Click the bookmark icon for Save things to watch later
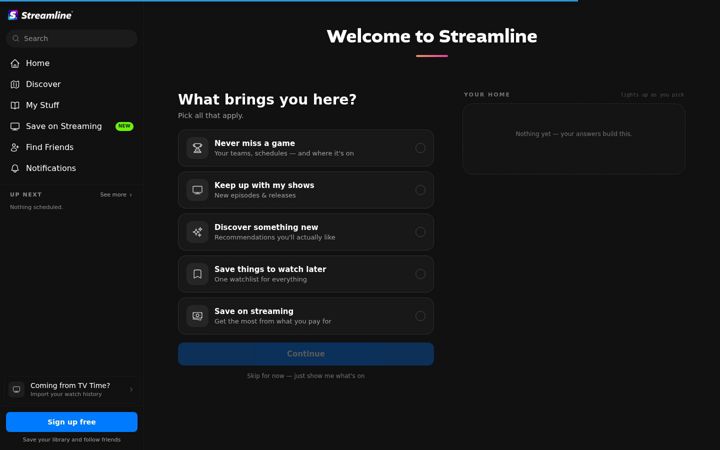The height and width of the screenshot is (450, 720). (197, 274)
